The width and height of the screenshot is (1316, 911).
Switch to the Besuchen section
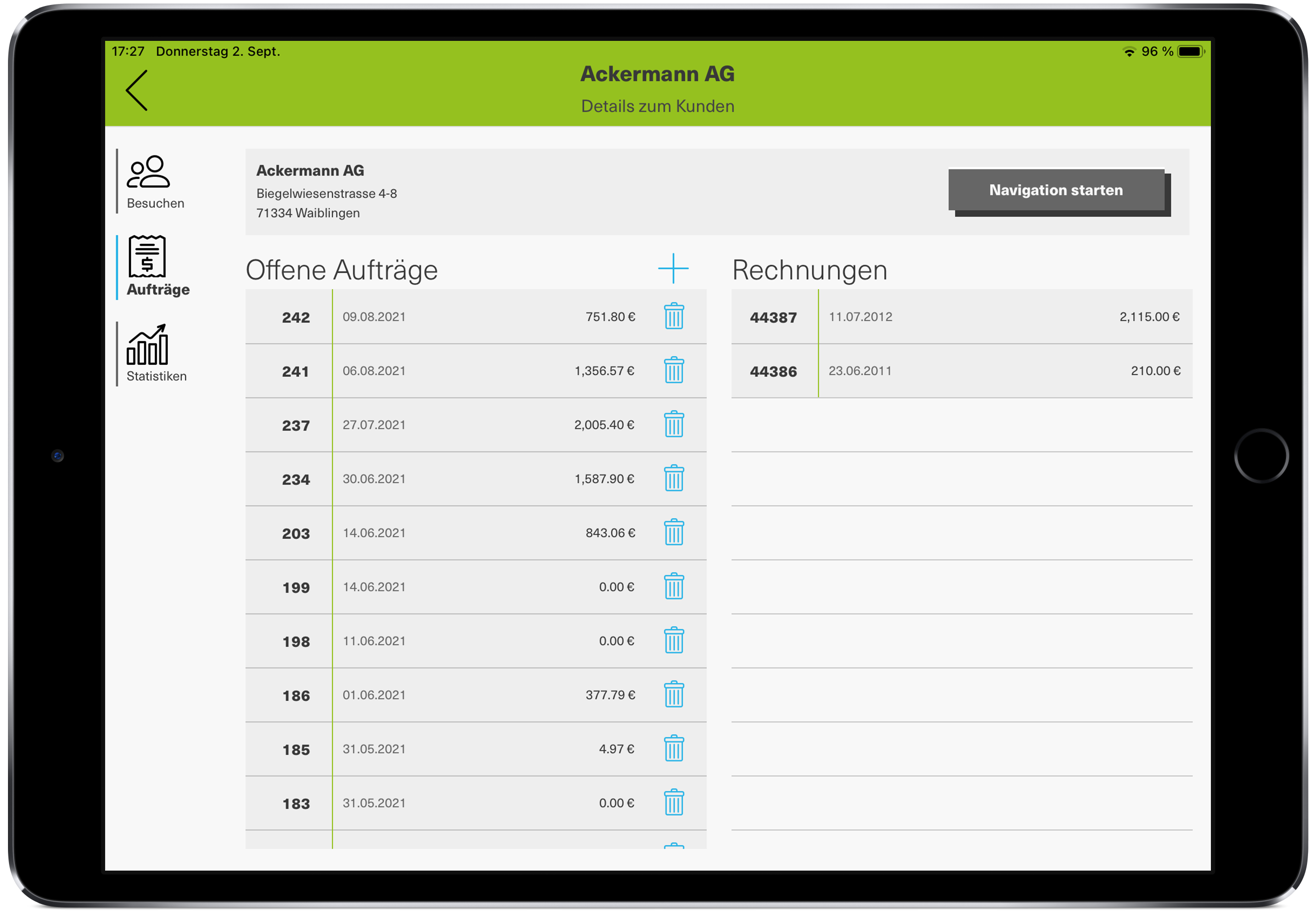coord(155,183)
